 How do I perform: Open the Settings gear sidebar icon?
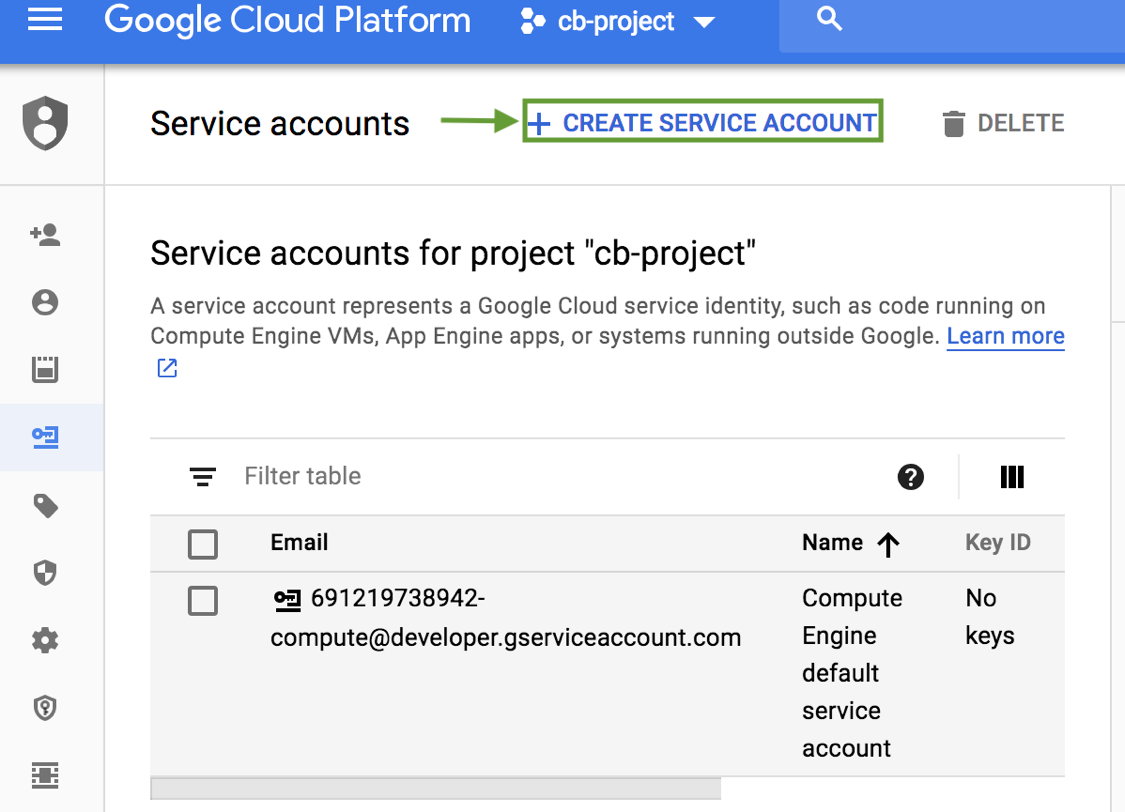click(45, 640)
